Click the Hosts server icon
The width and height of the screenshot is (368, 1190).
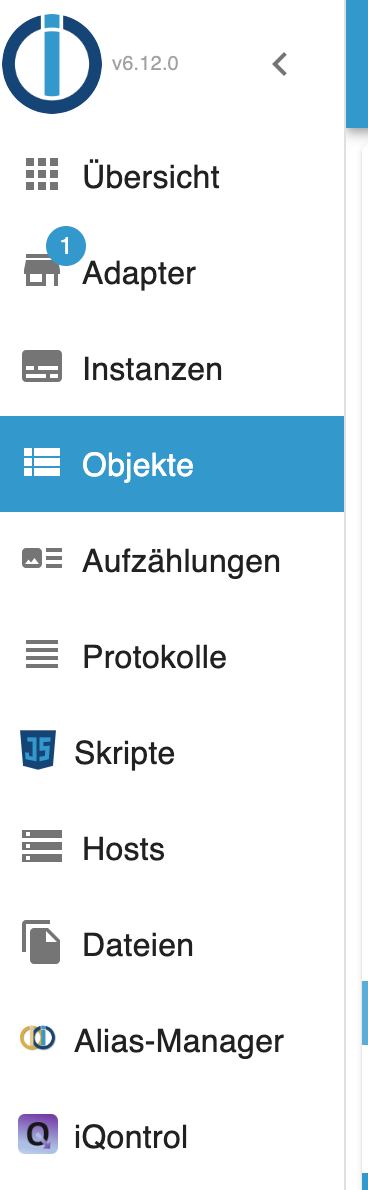pyautogui.click(x=42, y=845)
